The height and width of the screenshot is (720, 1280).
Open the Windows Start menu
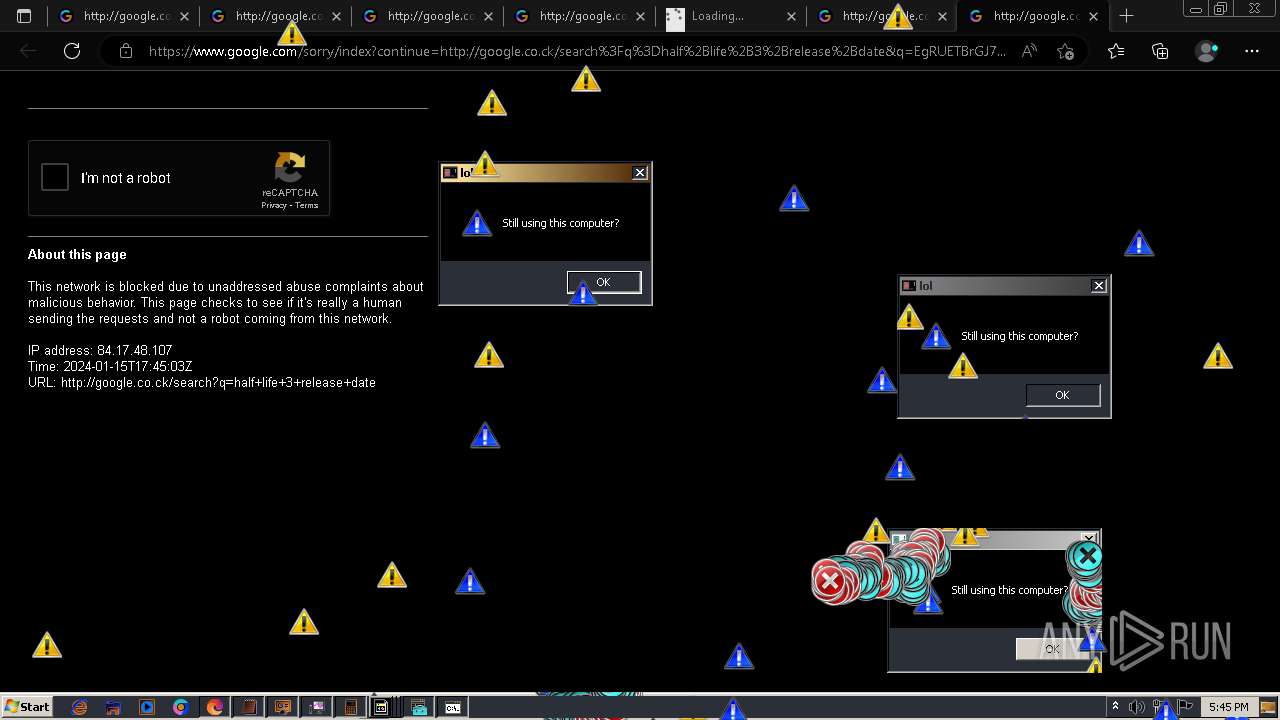[27, 707]
